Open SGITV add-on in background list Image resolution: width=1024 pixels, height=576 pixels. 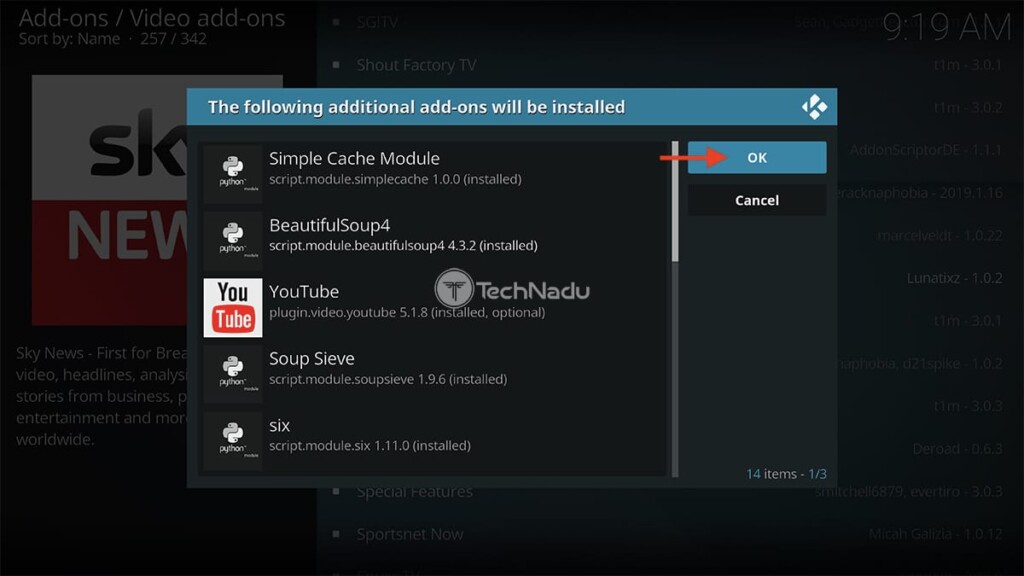click(x=377, y=22)
